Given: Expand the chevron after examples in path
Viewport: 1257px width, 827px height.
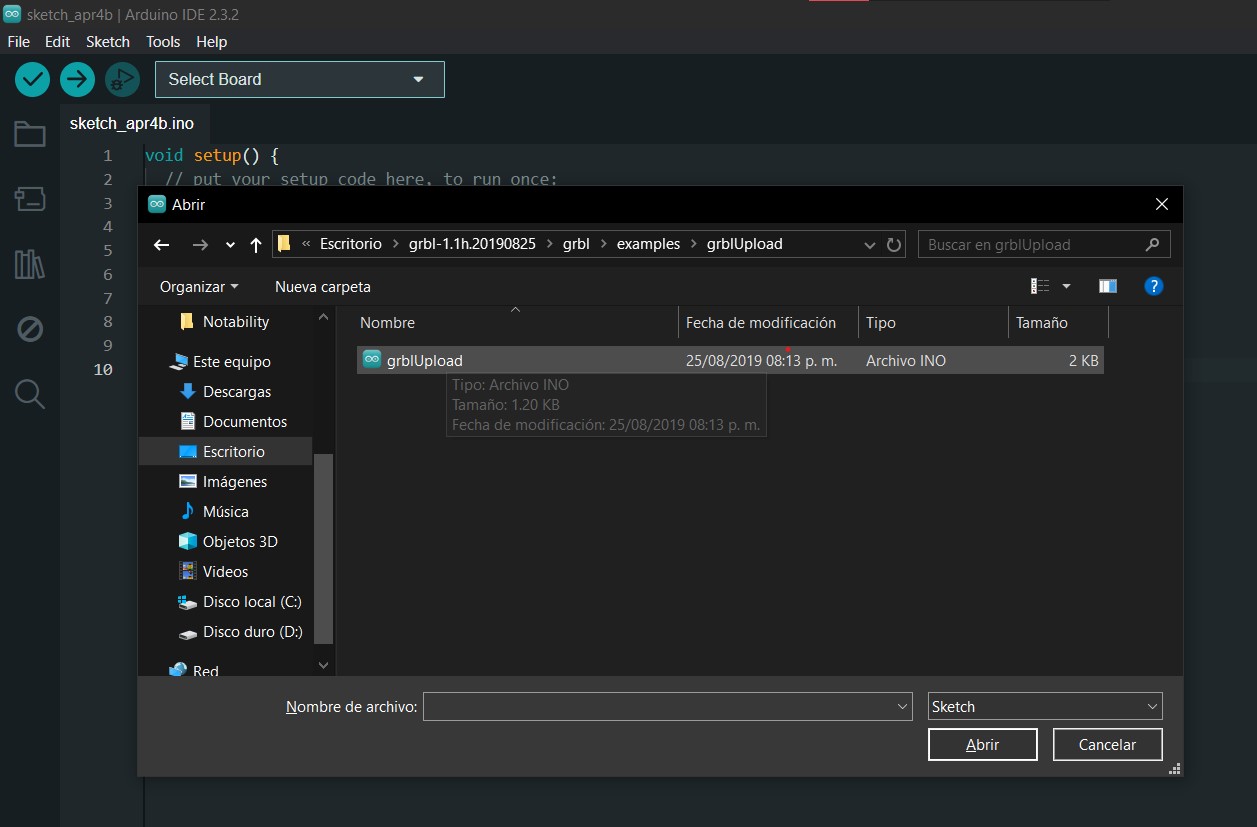Looking at the screenshot, I should (x=693, y=244).
